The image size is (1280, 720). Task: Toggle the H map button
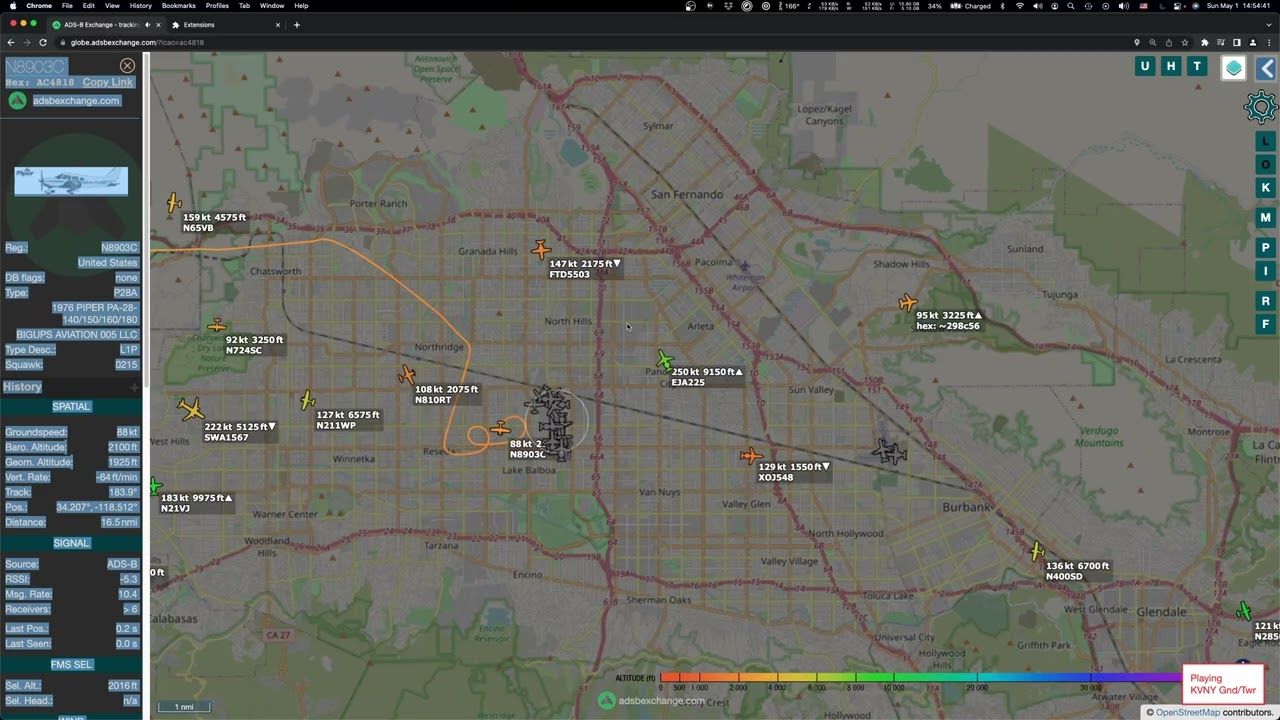point(1171,66)
